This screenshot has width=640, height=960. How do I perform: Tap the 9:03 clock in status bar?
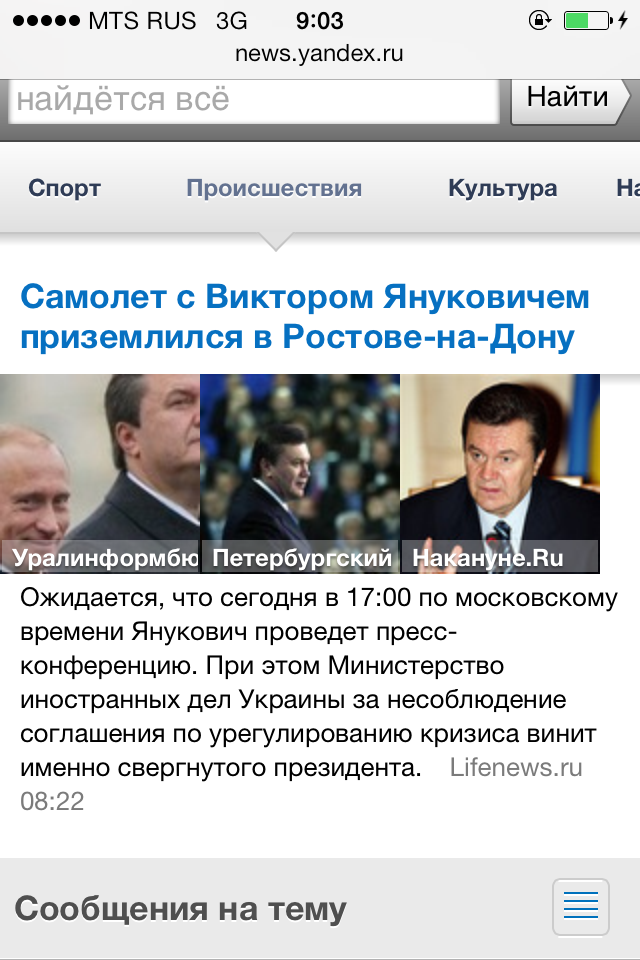tap(319, 21)
